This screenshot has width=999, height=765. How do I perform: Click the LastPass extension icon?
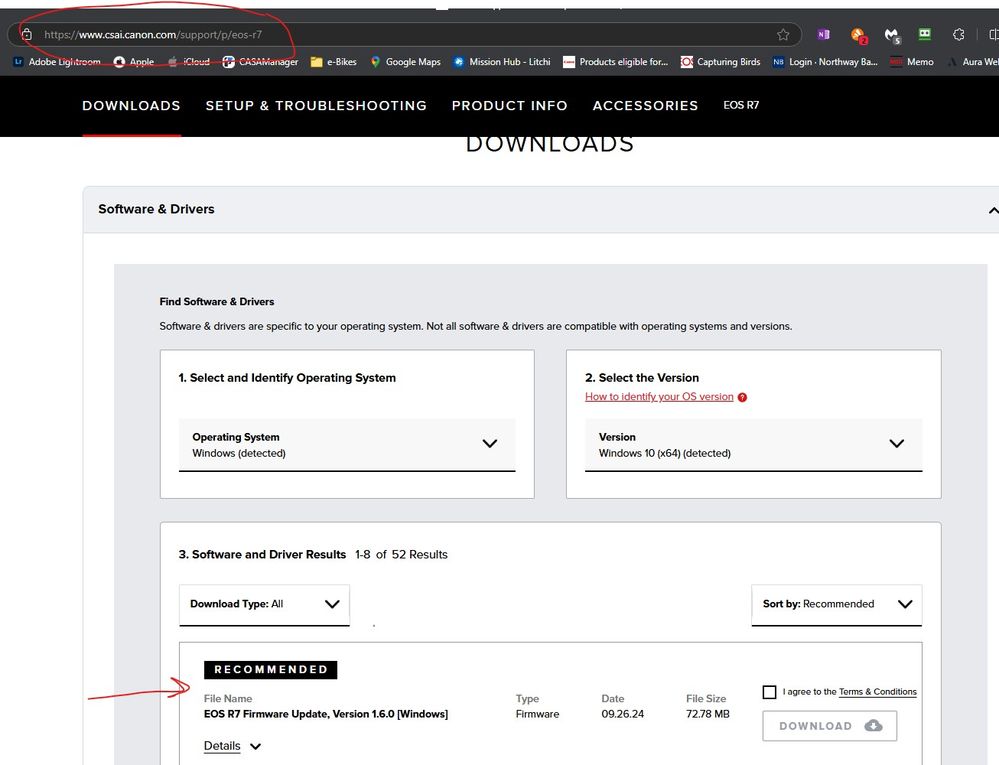tap(924, 34)
